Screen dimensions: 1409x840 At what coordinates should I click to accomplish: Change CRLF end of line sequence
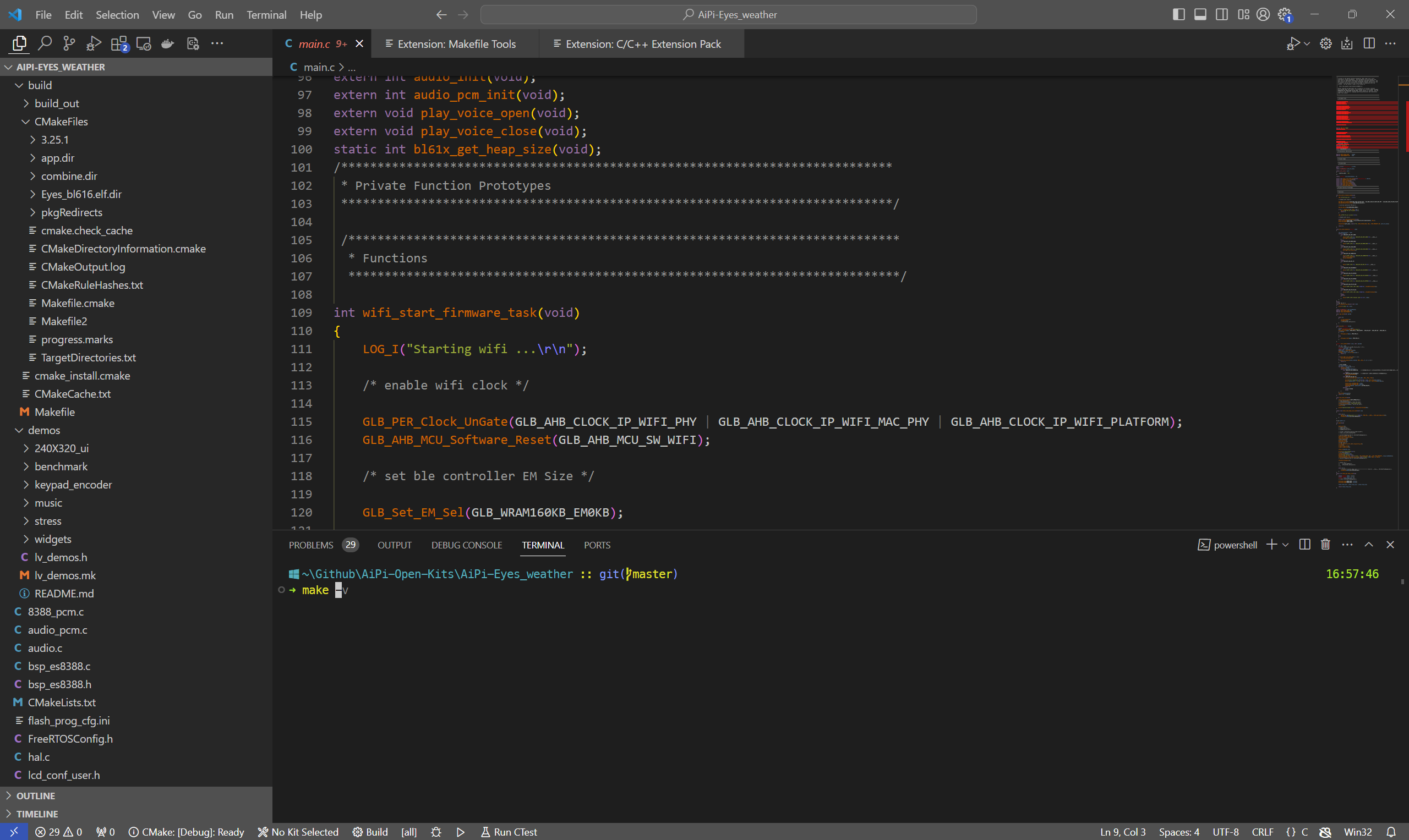(1263, 832)
